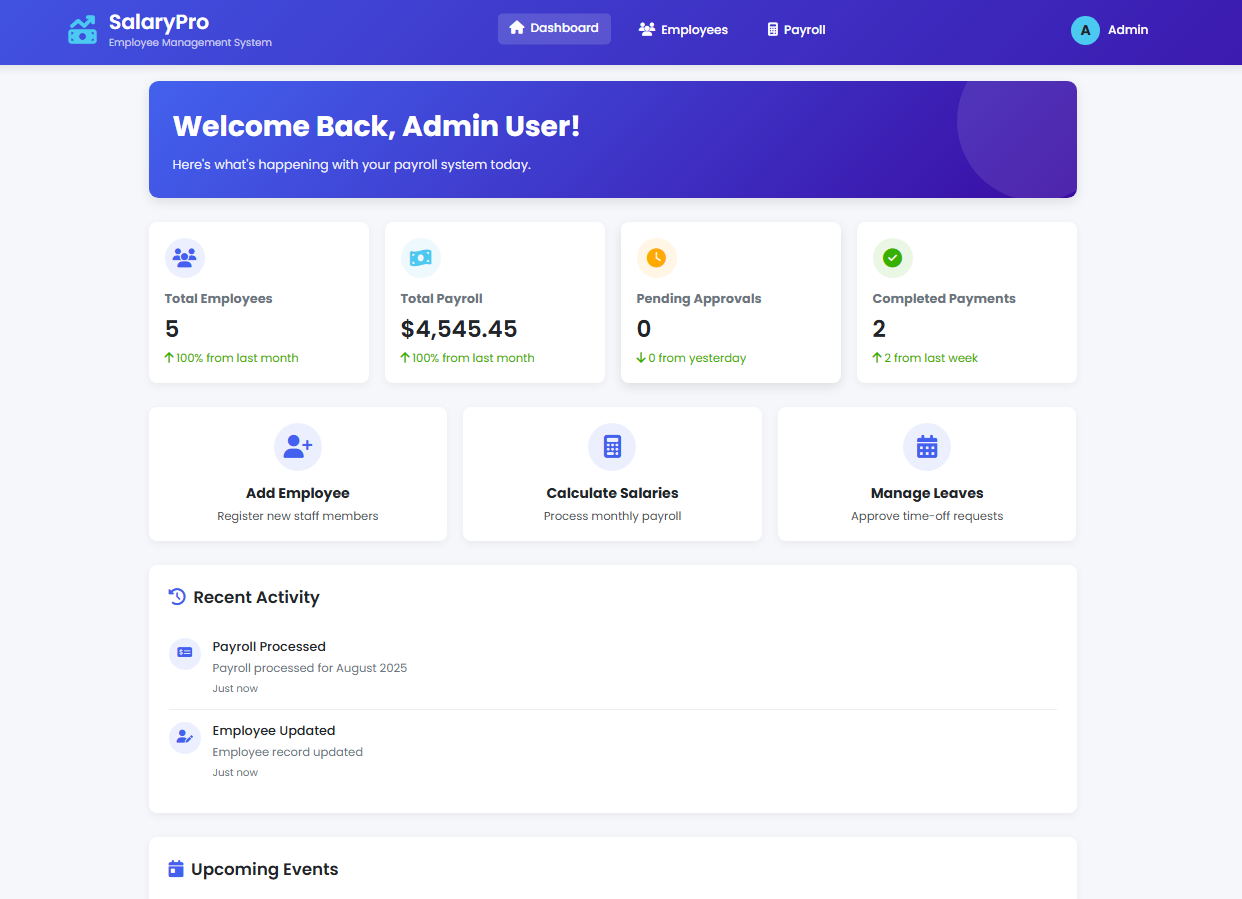This screenshot has width=1242, height=899.
Task: Switch to the Payroll navigation tab
Action: [796, 30]
